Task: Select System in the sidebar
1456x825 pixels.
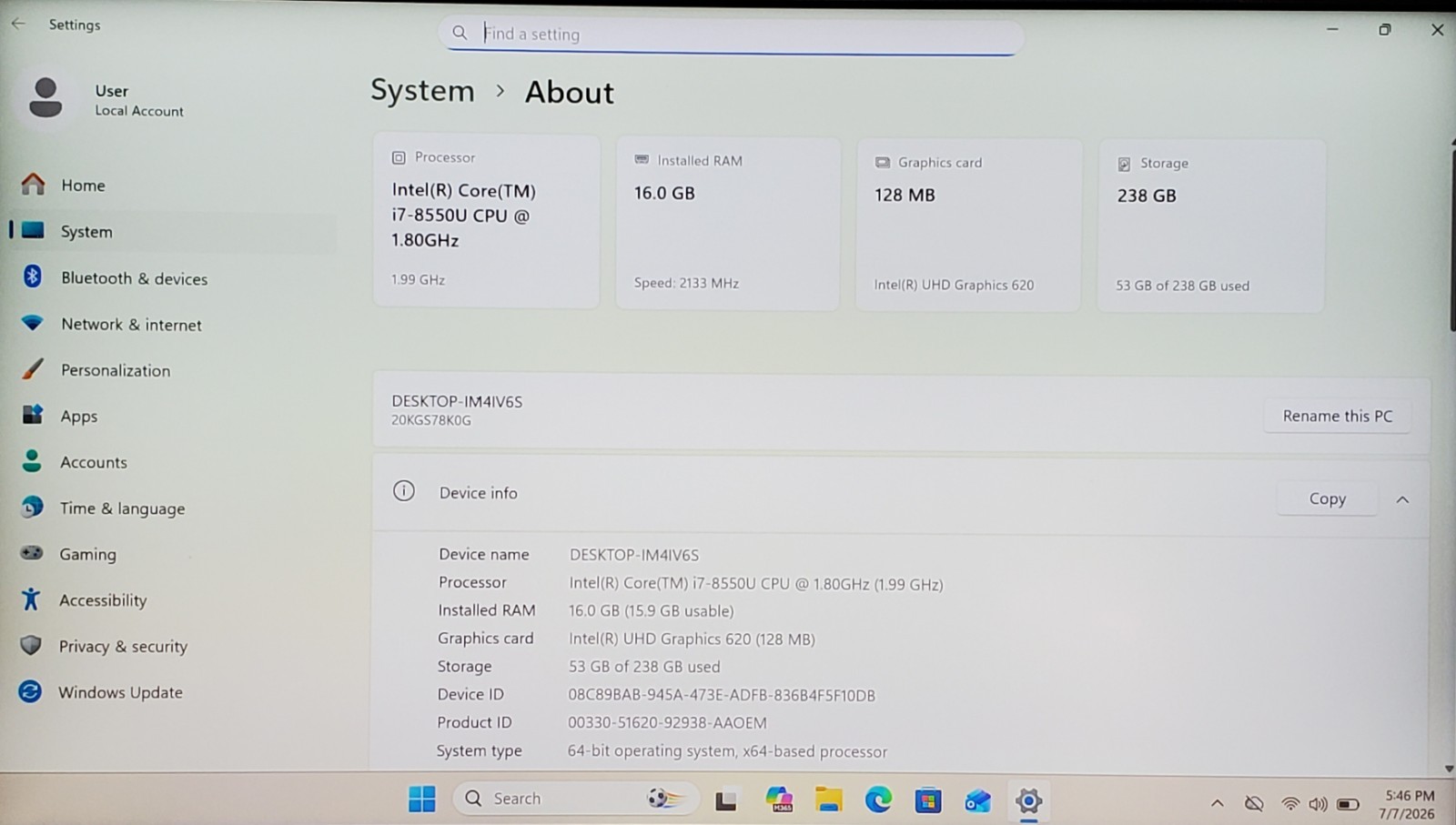Action: pyautogui.click(x=173, y=232)
